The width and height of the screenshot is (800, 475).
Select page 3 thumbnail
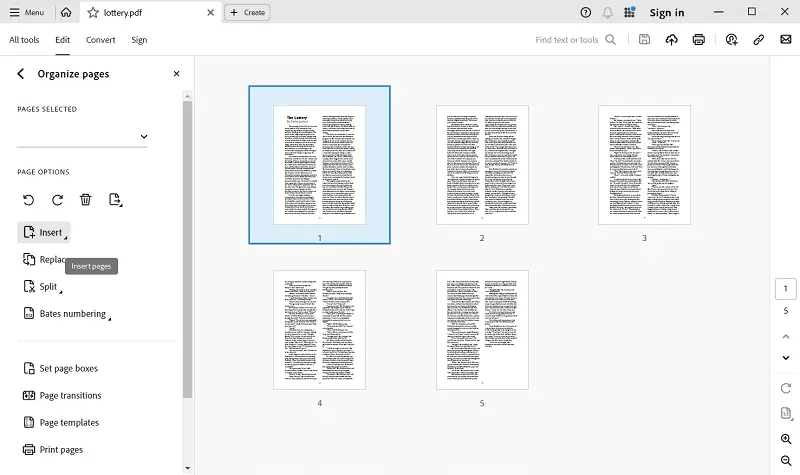coord(644,165)
